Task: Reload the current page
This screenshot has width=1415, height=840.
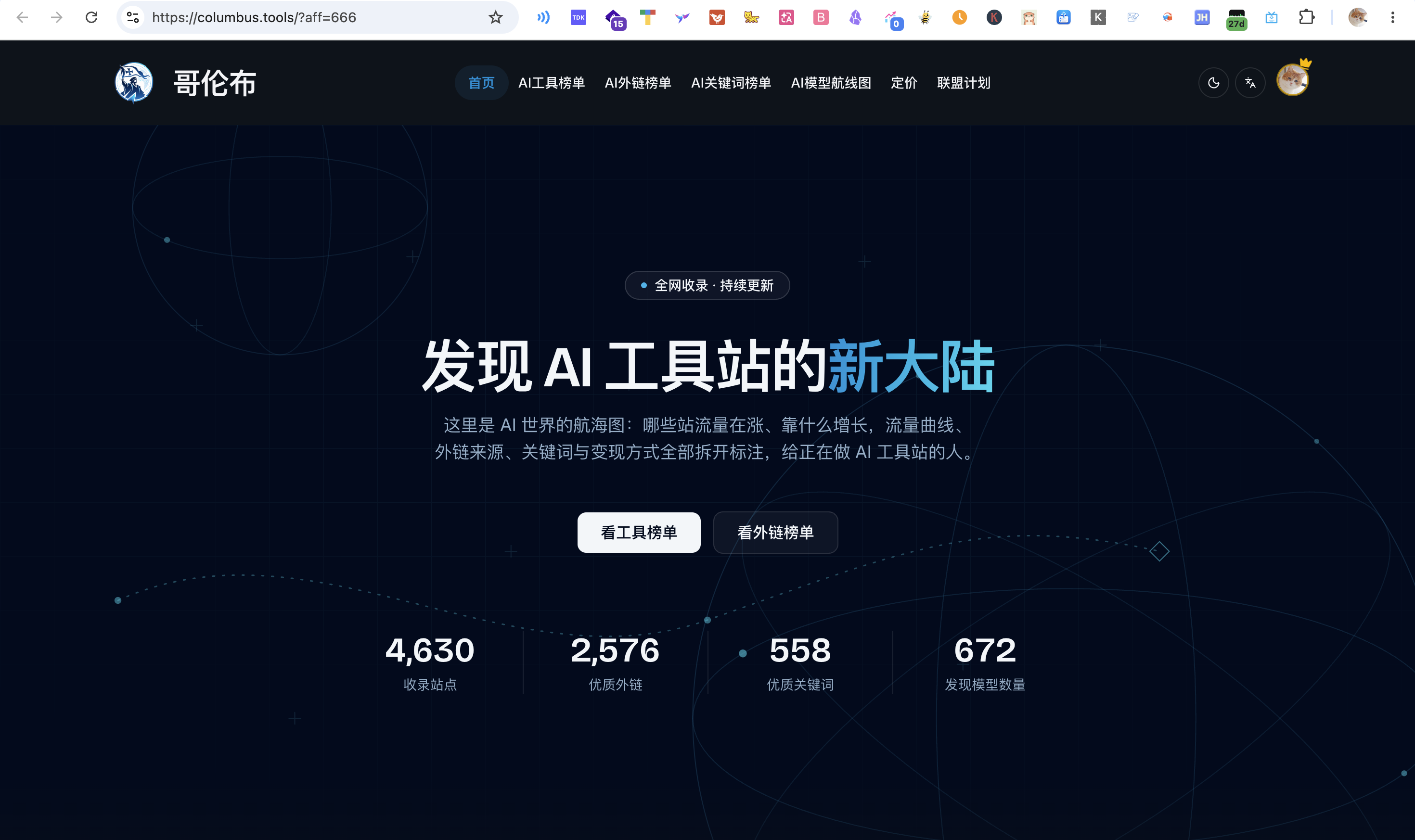Action: pyautogui.click(x=91, y=17)
